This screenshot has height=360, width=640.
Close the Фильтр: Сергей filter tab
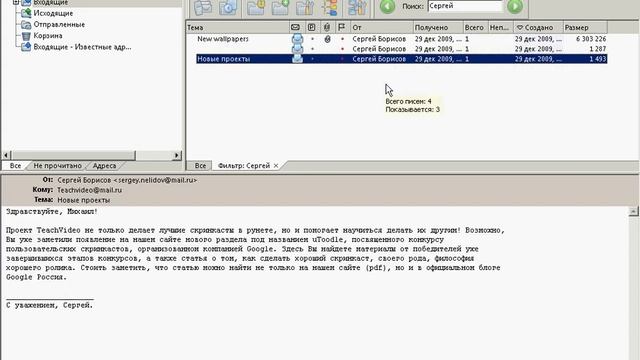tap(276, 166)
